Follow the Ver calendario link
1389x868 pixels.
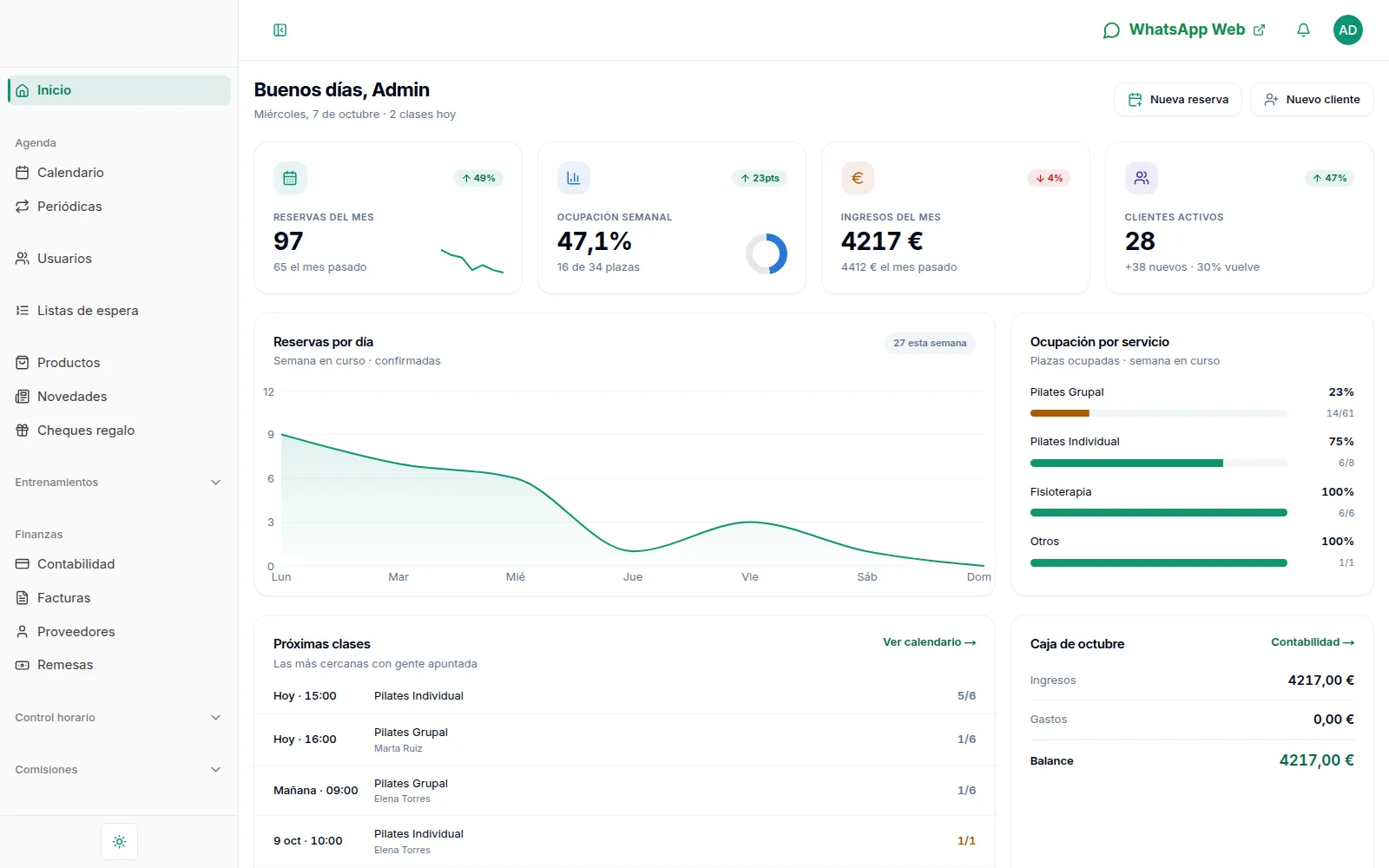coord(930,642)
